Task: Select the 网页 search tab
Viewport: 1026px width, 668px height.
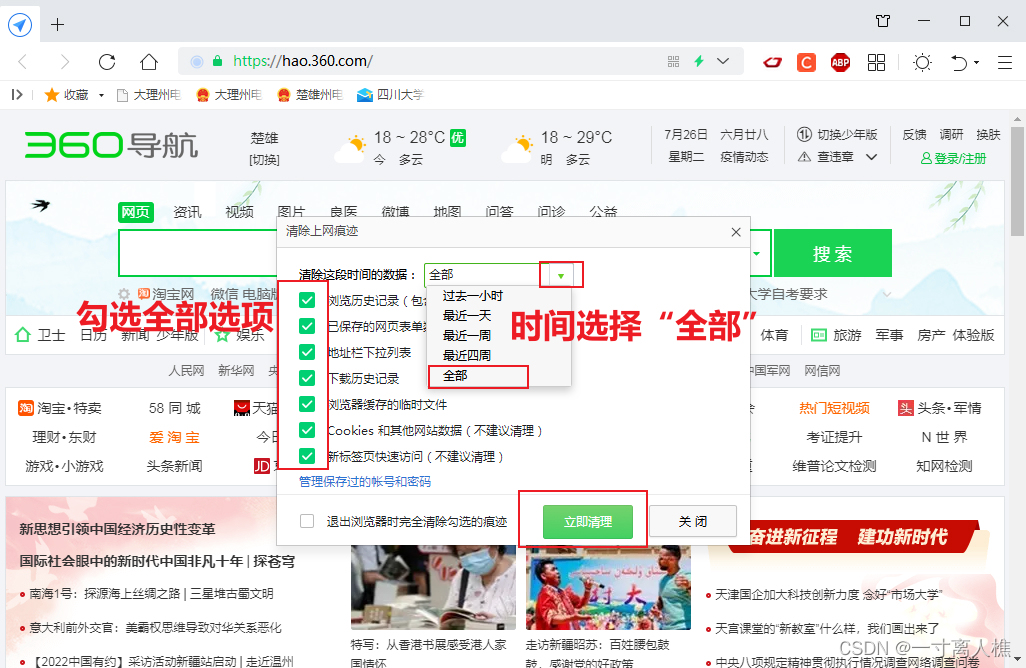Action: (135, 212)
